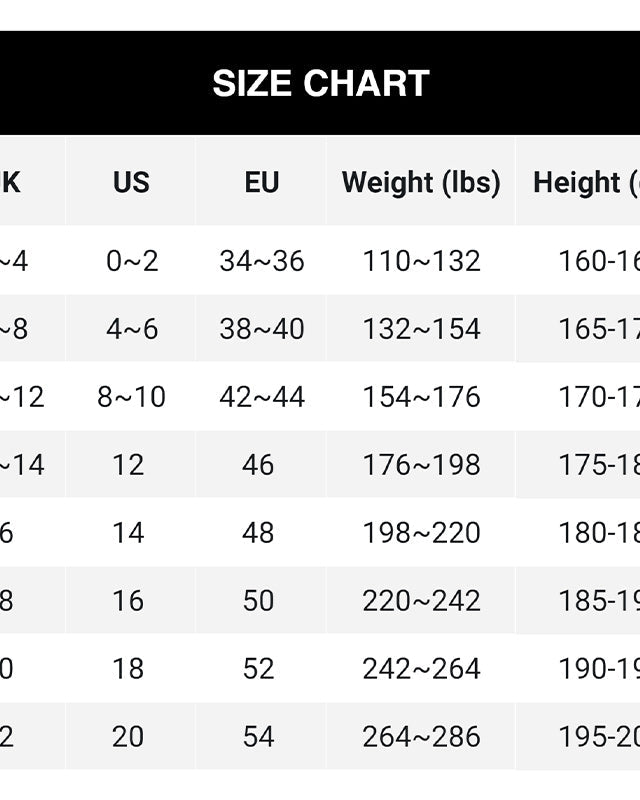Select weight range 264~286
The width and height of the screenshot is (640, 800).
pos(421,737)
